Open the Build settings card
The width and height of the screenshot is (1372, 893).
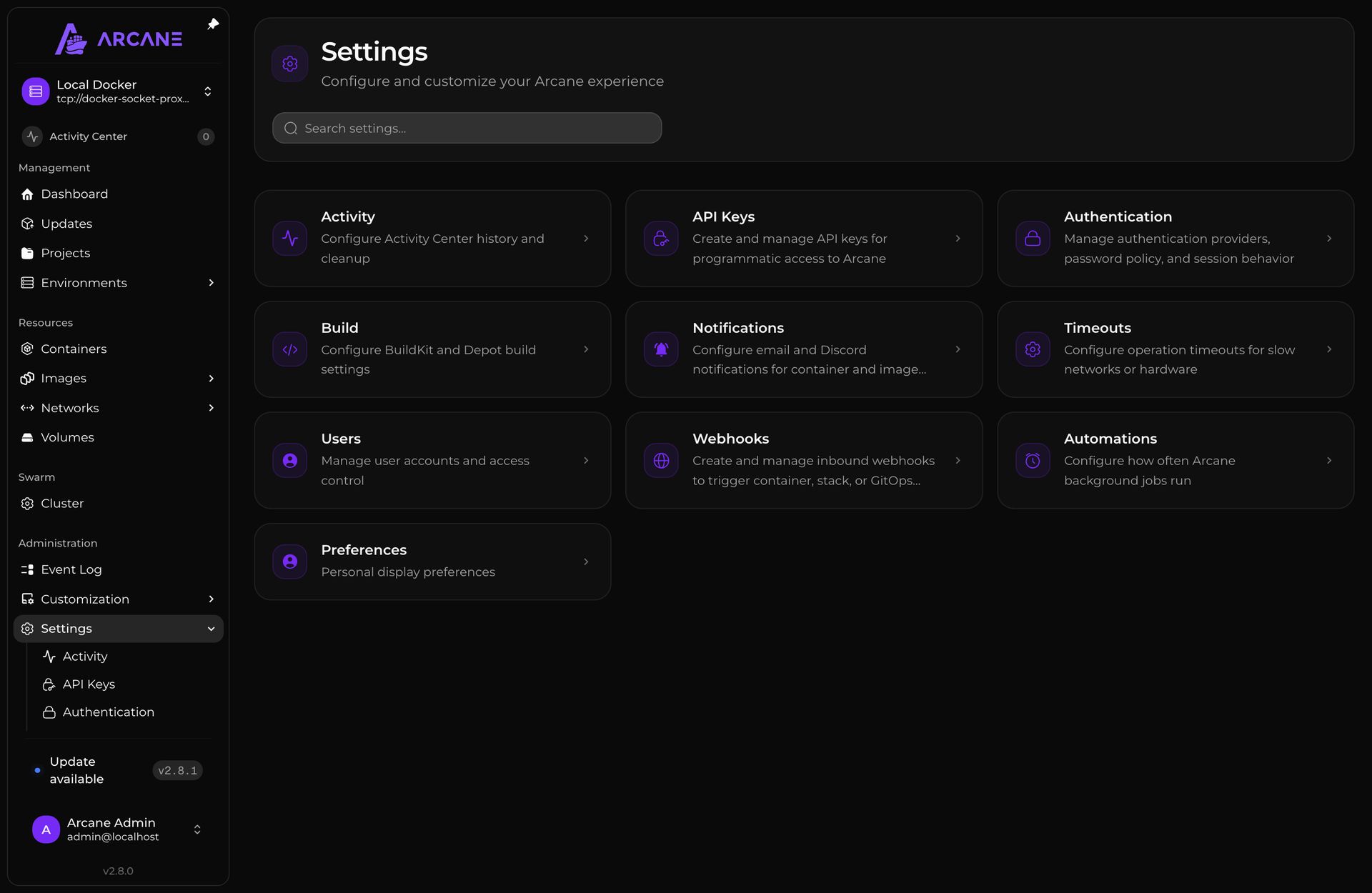pos(432,349)
